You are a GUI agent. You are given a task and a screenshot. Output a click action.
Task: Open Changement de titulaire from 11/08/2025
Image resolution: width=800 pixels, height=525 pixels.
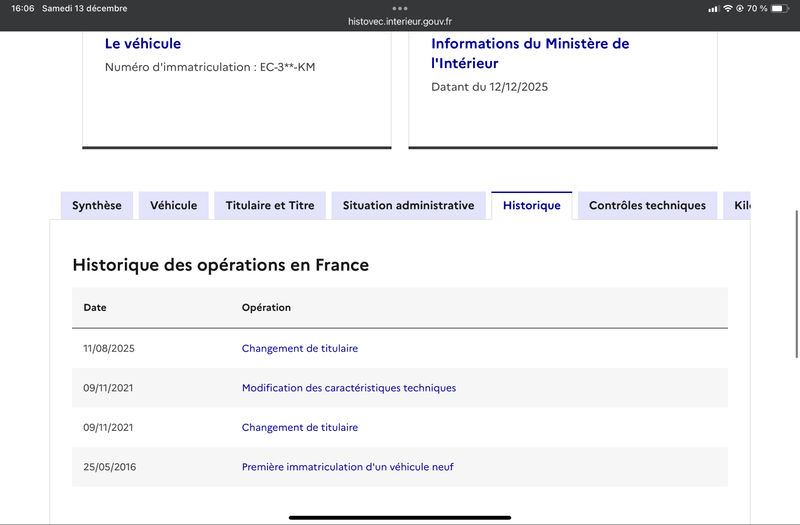pyautogui.click(x=300, y=349)
